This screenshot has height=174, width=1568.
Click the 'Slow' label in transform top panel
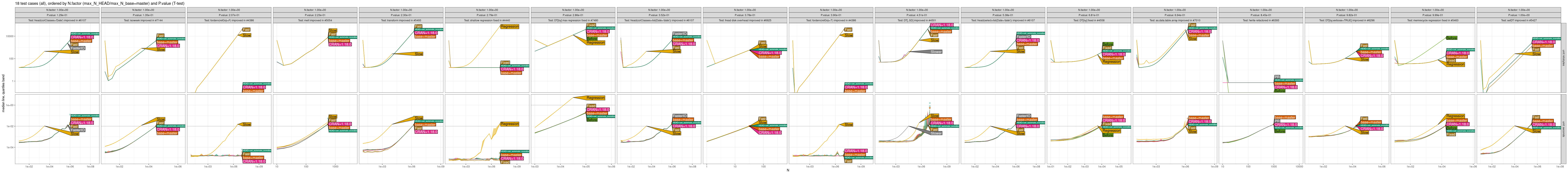tap(419, 54)
